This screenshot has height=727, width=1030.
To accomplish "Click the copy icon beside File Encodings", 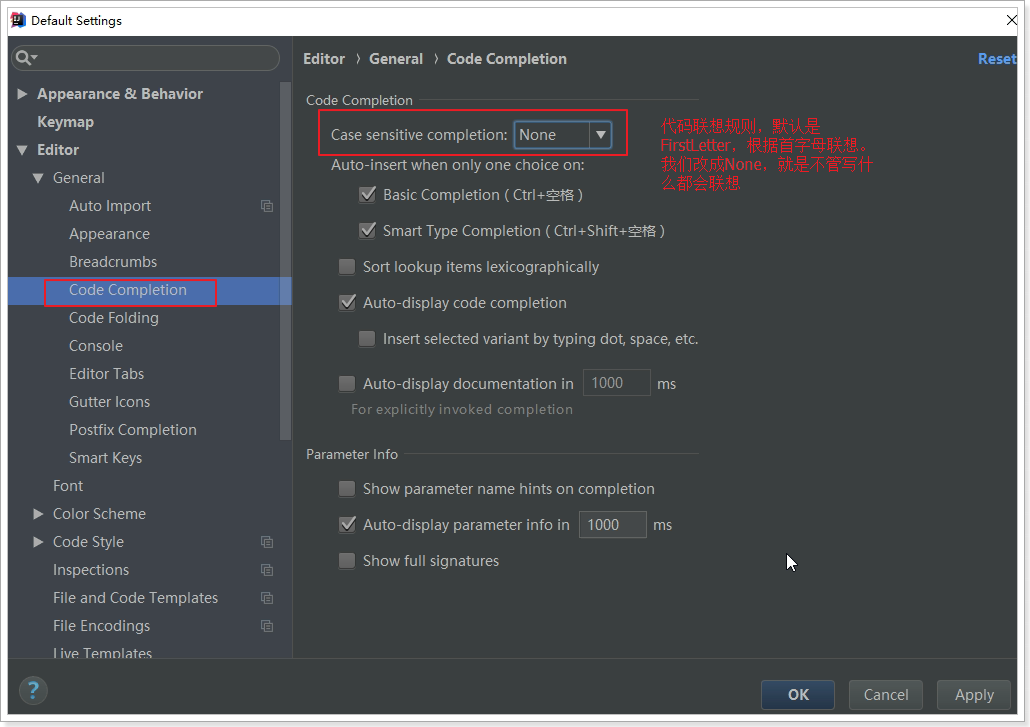I will pos(267,626).
